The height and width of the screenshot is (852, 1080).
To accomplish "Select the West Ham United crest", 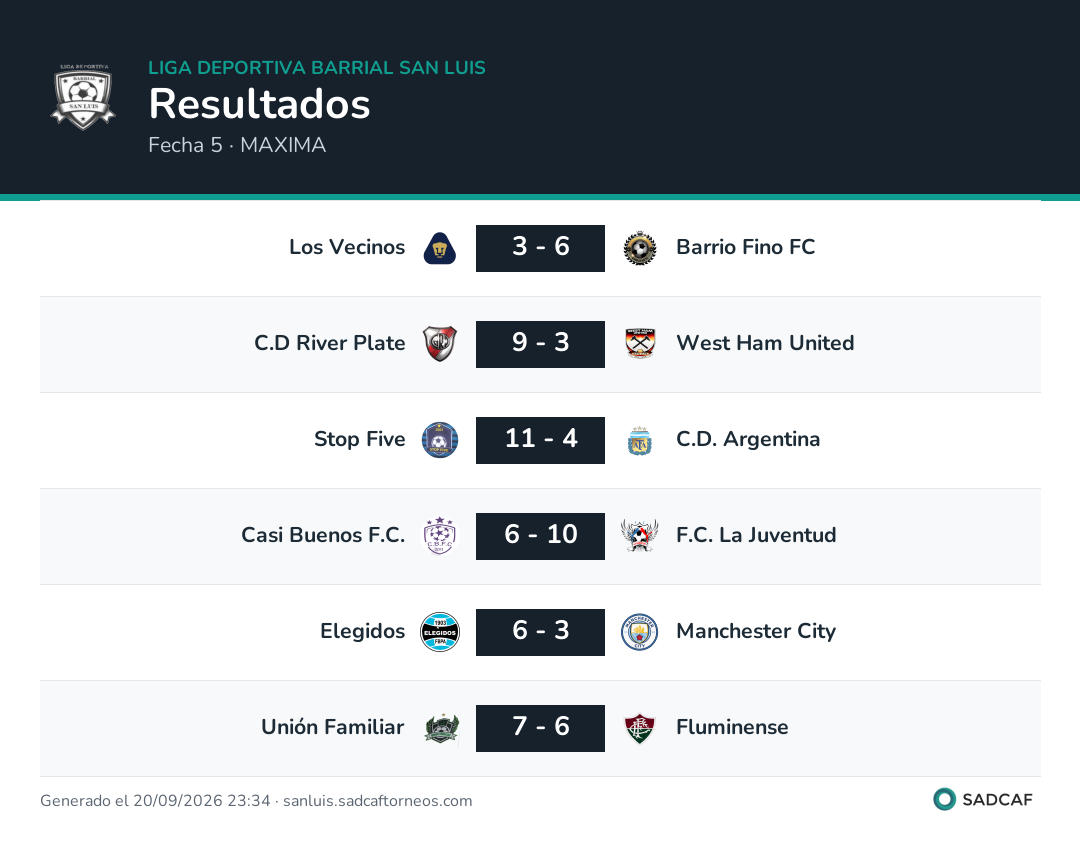I will [640, 344].
